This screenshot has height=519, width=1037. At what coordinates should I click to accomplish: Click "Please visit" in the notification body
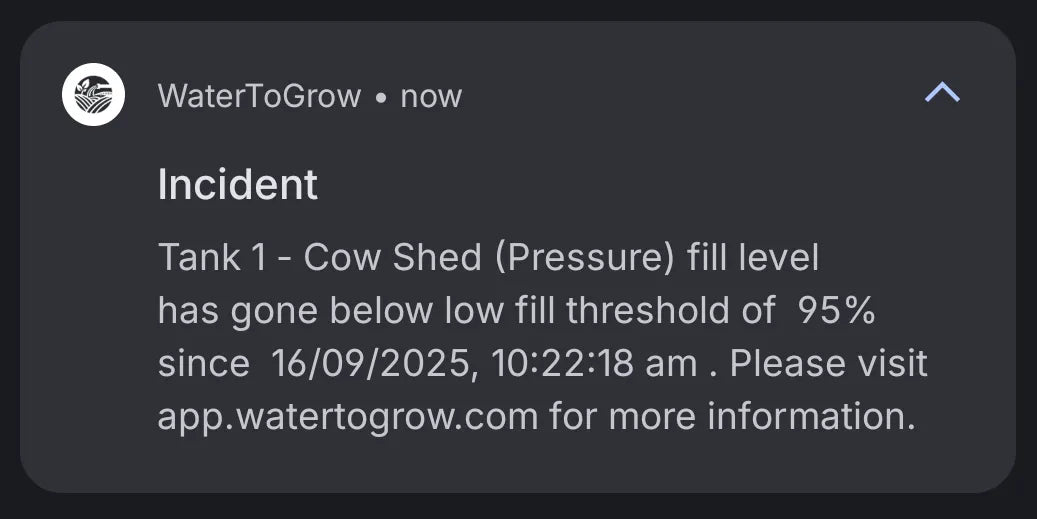click(x=828, y=364)
